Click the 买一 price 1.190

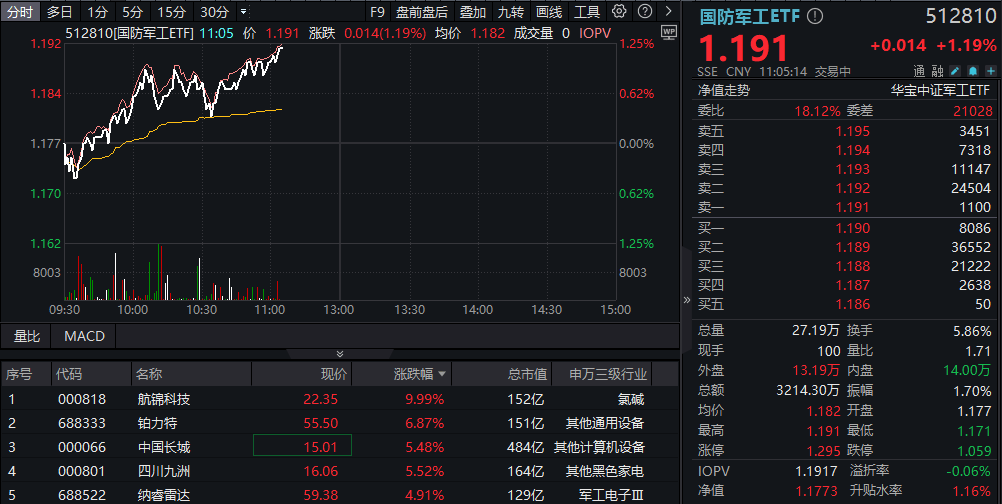tap(852, 228)
